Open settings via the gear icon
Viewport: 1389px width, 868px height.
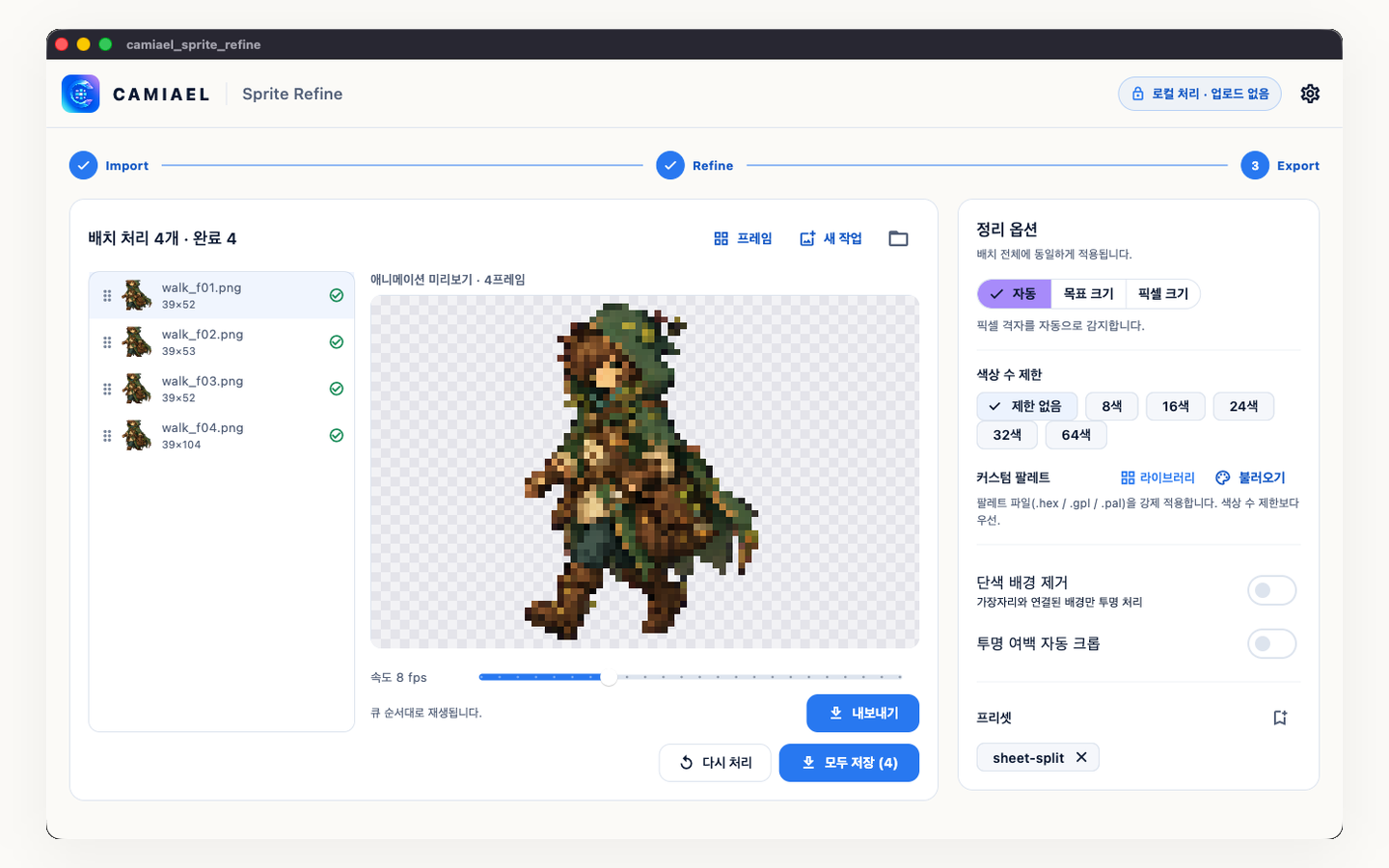click(x=1310, y=94)
